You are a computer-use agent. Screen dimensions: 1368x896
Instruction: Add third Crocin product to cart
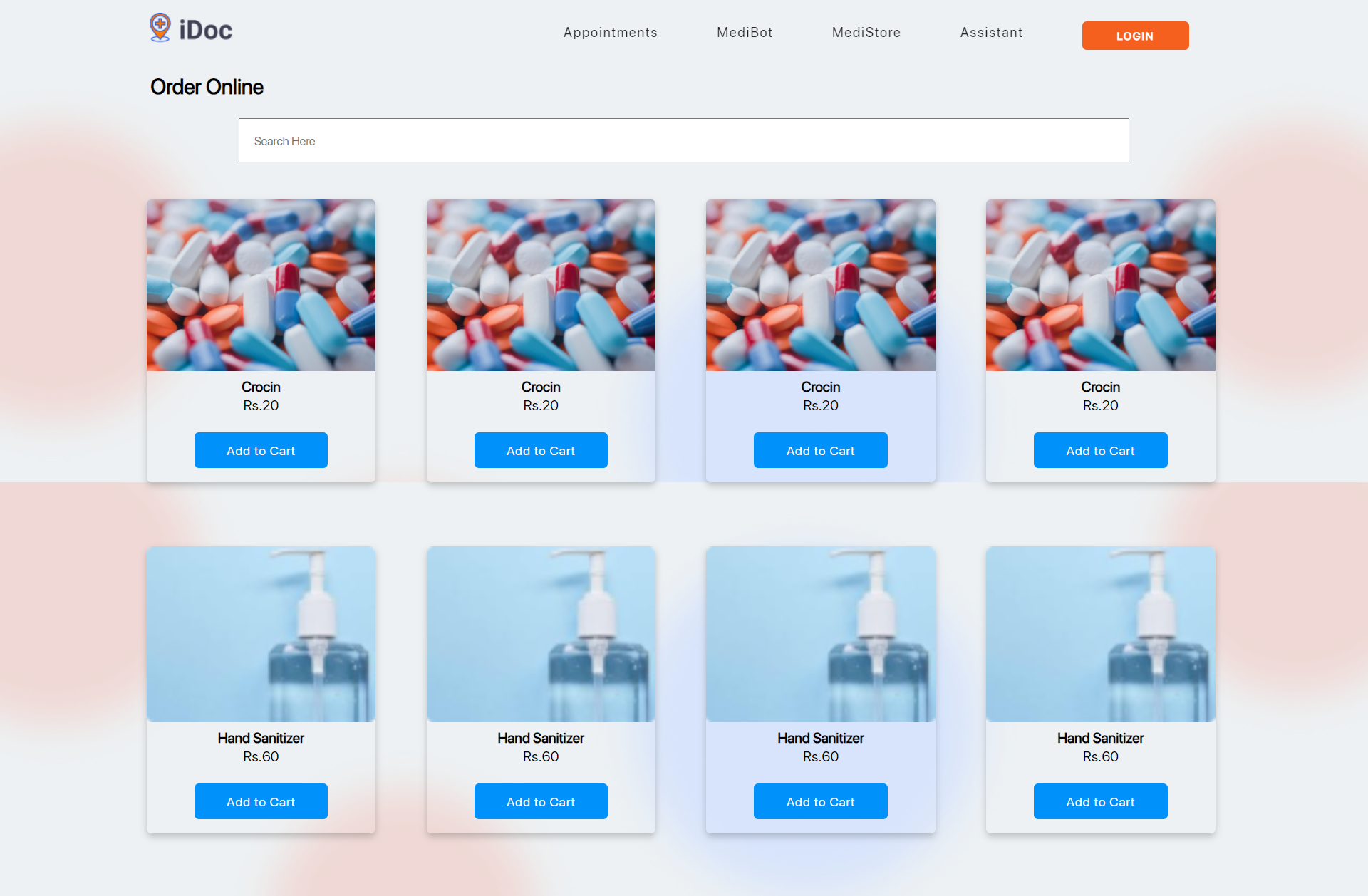point(820,450)
